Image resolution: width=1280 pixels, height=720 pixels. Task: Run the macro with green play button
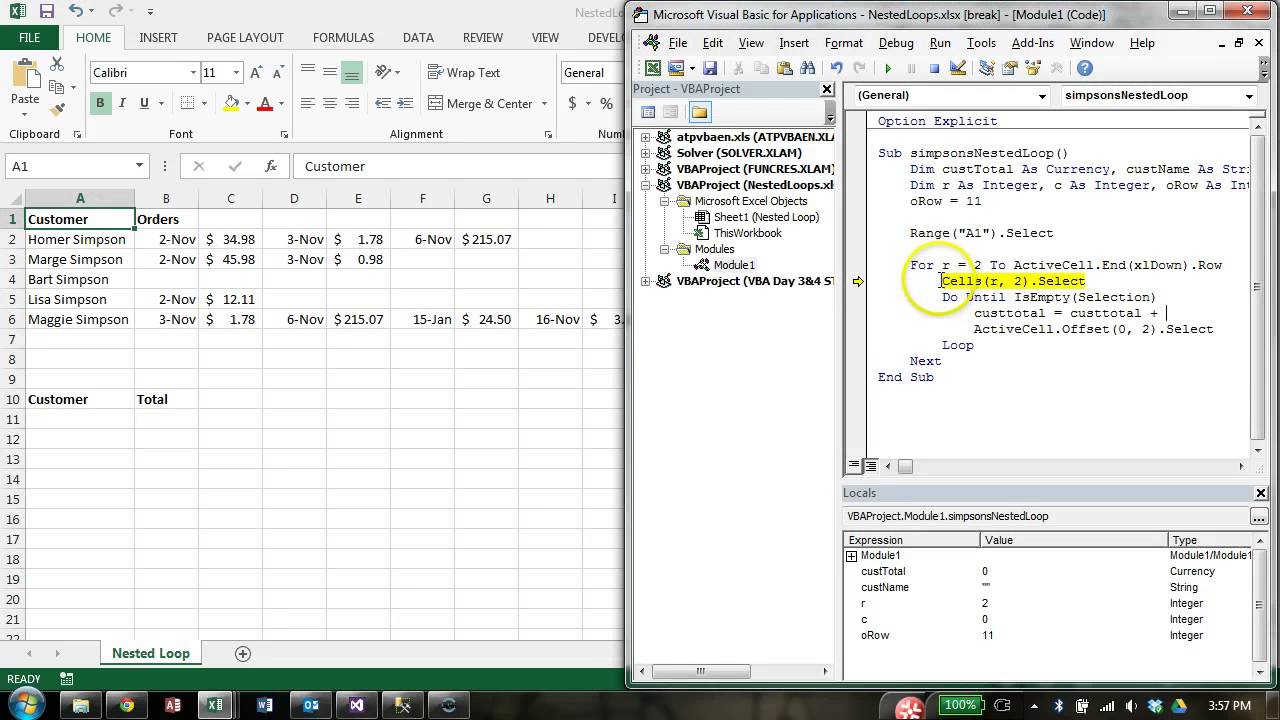tap(888, 68)
